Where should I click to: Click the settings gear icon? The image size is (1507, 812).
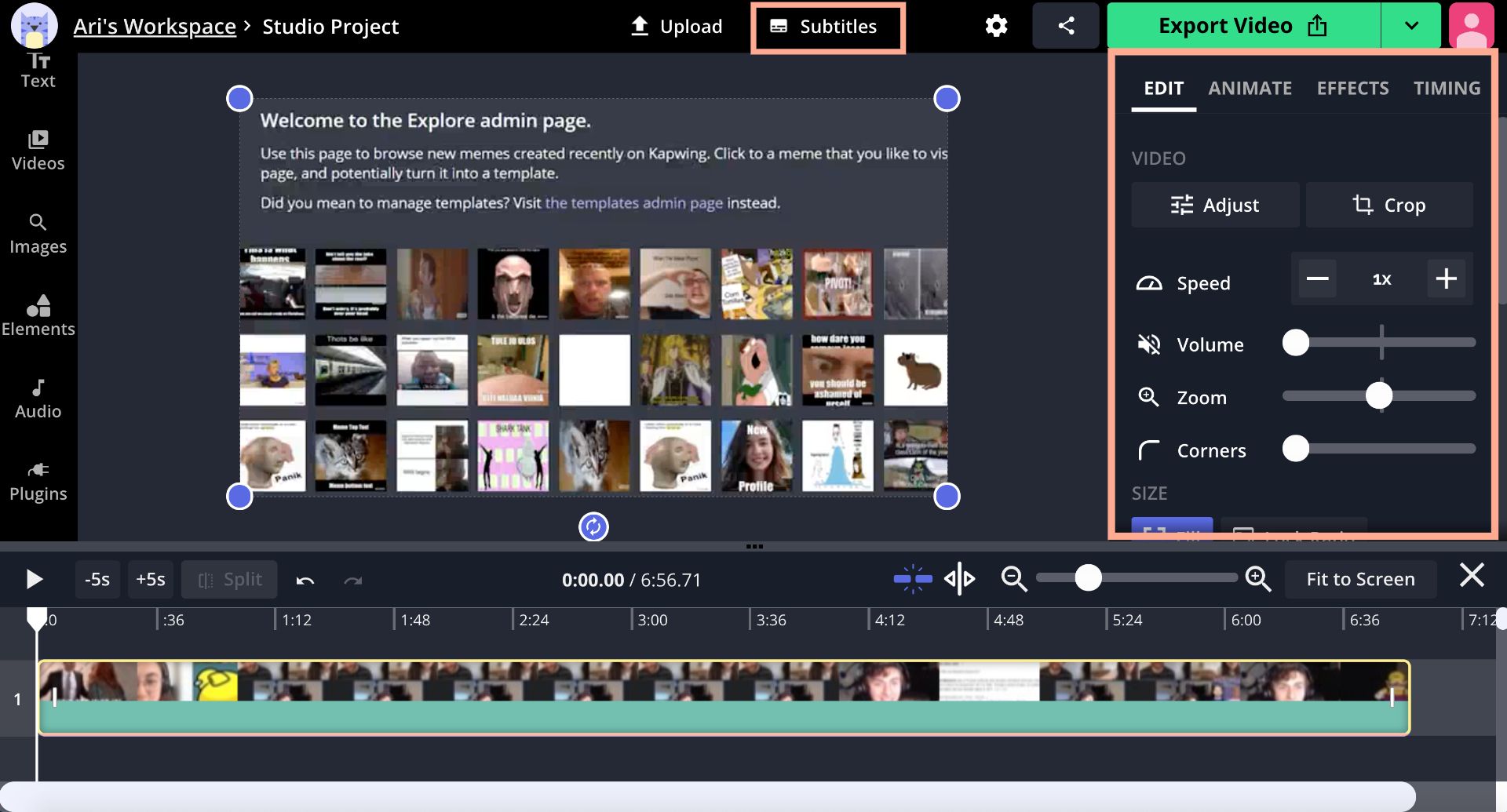[996, 26]
